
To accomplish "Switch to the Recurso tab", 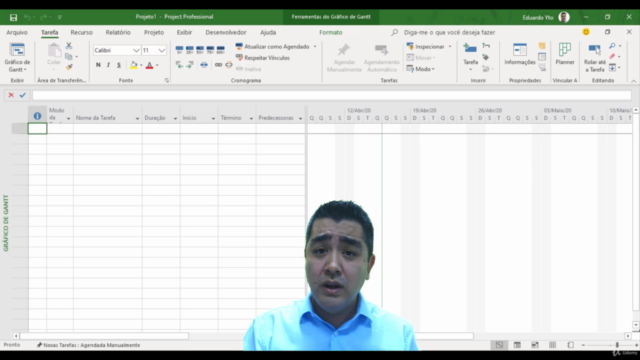I will [x=81, y=32].
